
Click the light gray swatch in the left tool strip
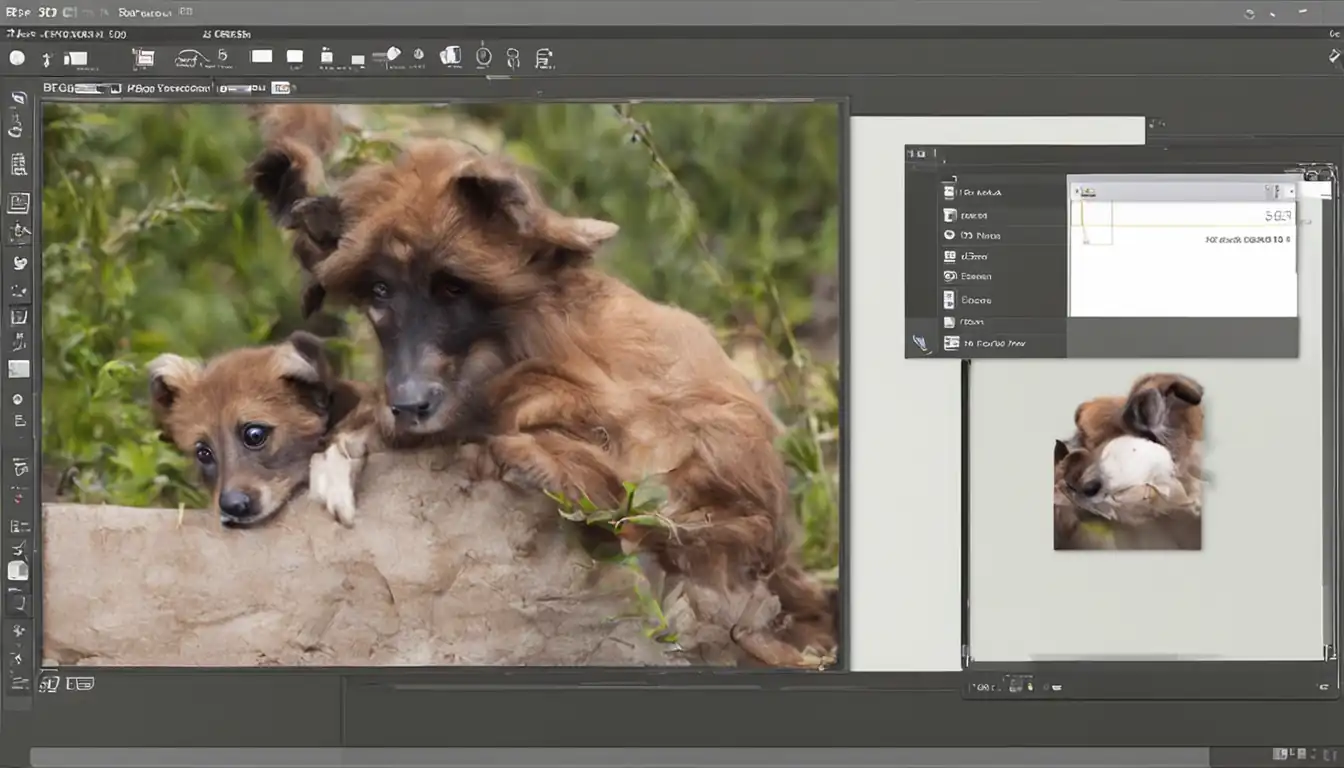pyautogui.click(x=19, y=369)
